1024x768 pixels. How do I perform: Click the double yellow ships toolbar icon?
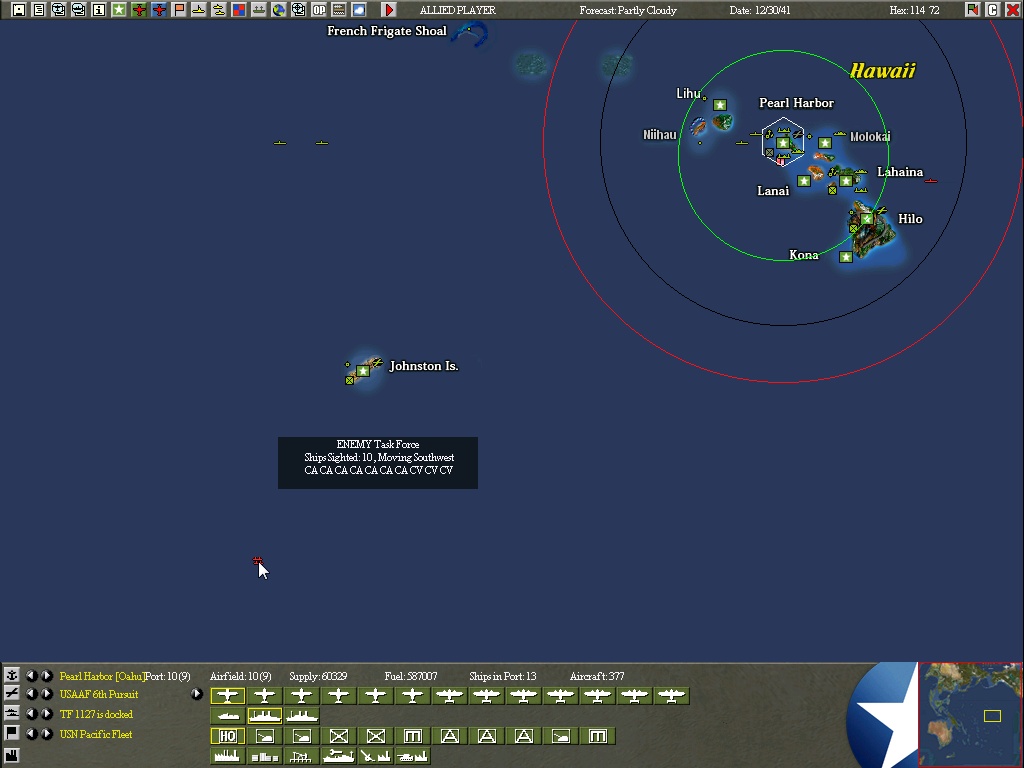click(219, 10)
